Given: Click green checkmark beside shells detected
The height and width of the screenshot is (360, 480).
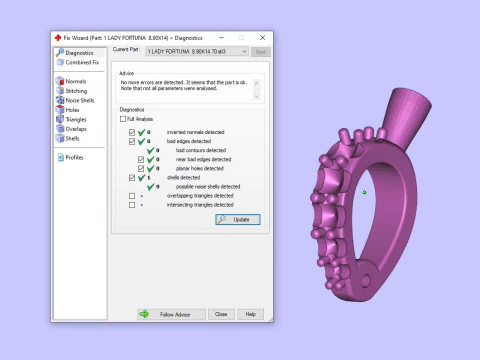Looking at the screenshot, I should tap(142, 178).
